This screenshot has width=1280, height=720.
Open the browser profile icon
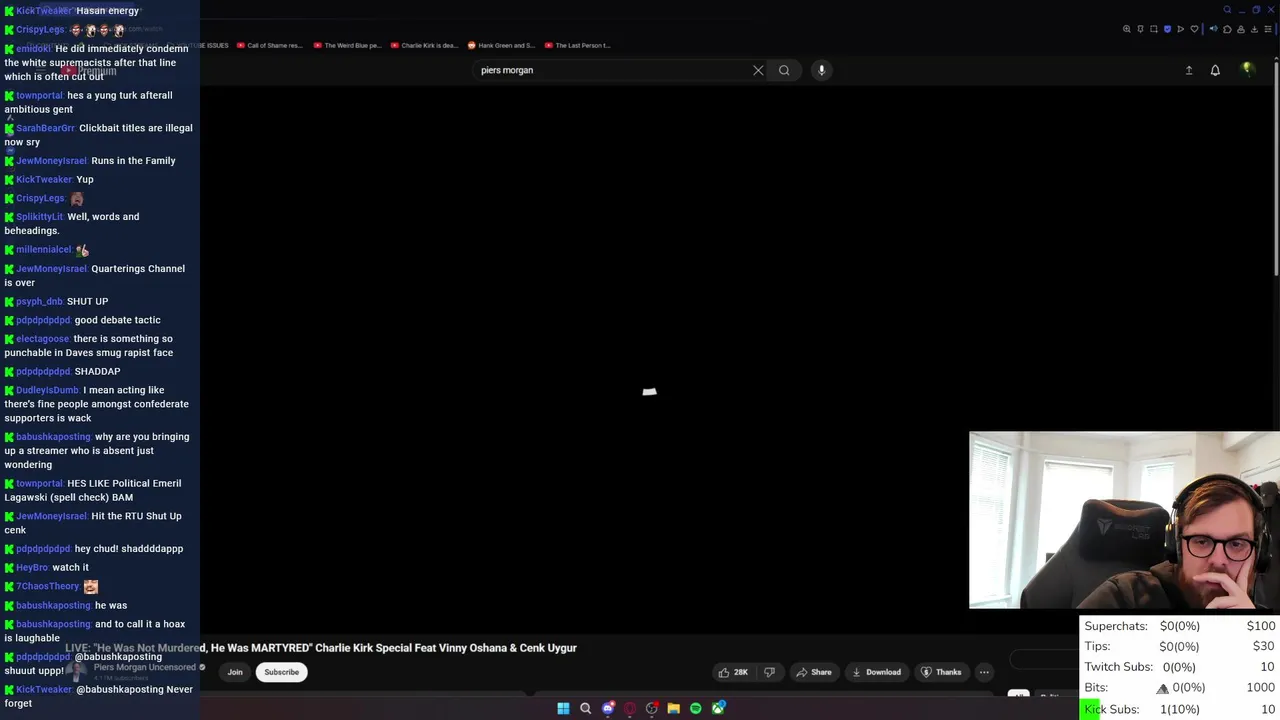click(1241, 29)
